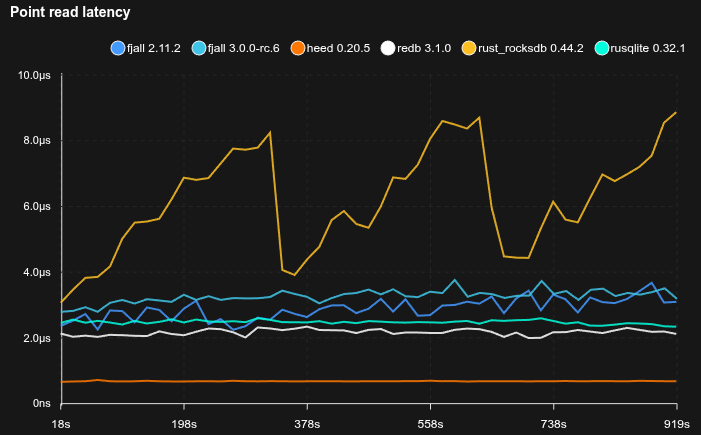Click the 919s label on time axis
The image size is (701, 435).
[x=677, y=423]
